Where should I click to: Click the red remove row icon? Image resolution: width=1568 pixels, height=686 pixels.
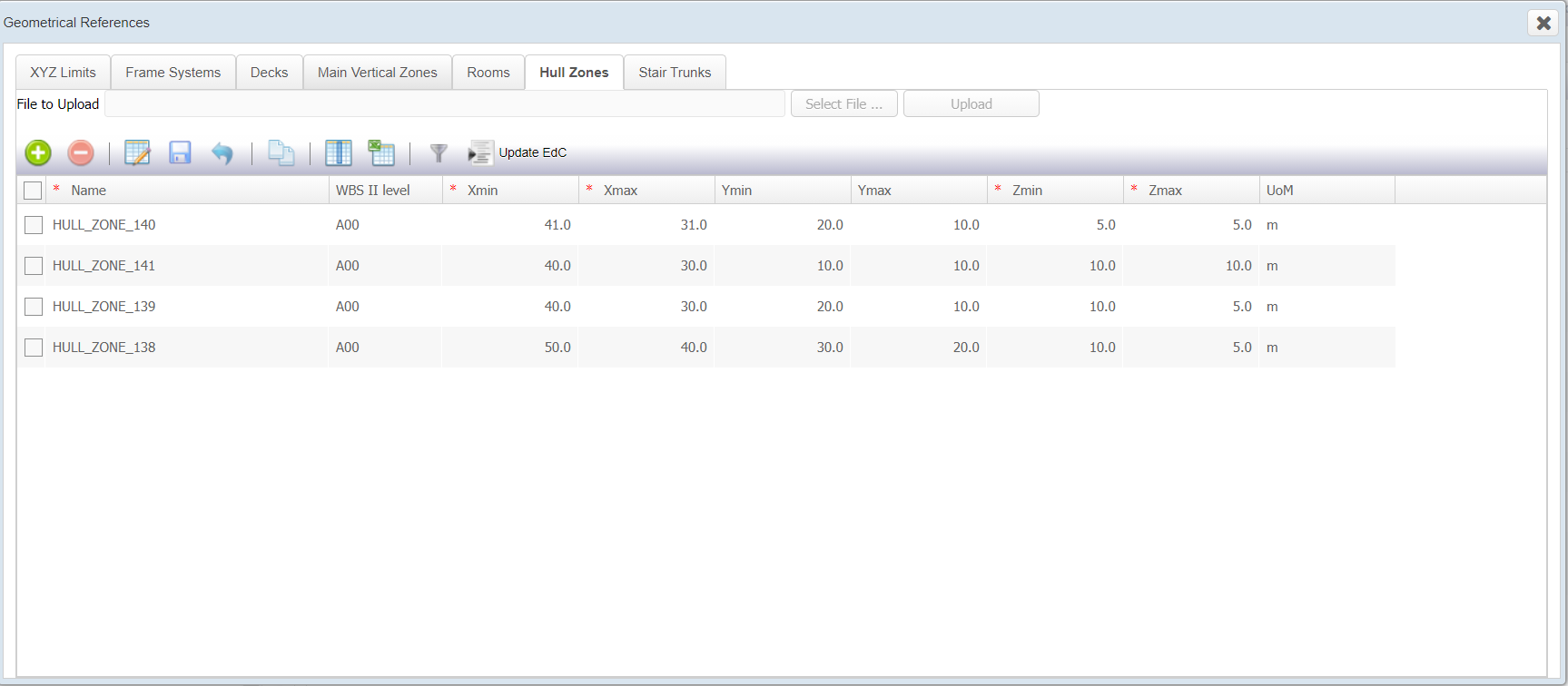pyautogui.click(x=81, y=152)
